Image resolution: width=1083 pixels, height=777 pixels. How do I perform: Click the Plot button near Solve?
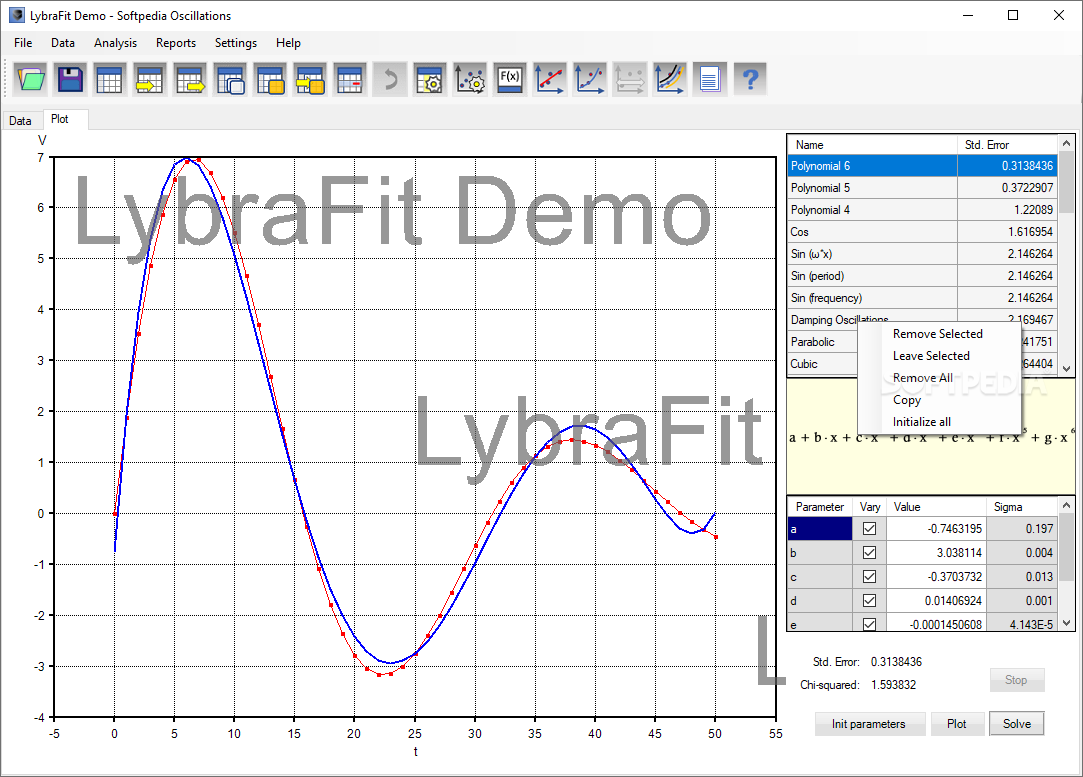point(957,724)
